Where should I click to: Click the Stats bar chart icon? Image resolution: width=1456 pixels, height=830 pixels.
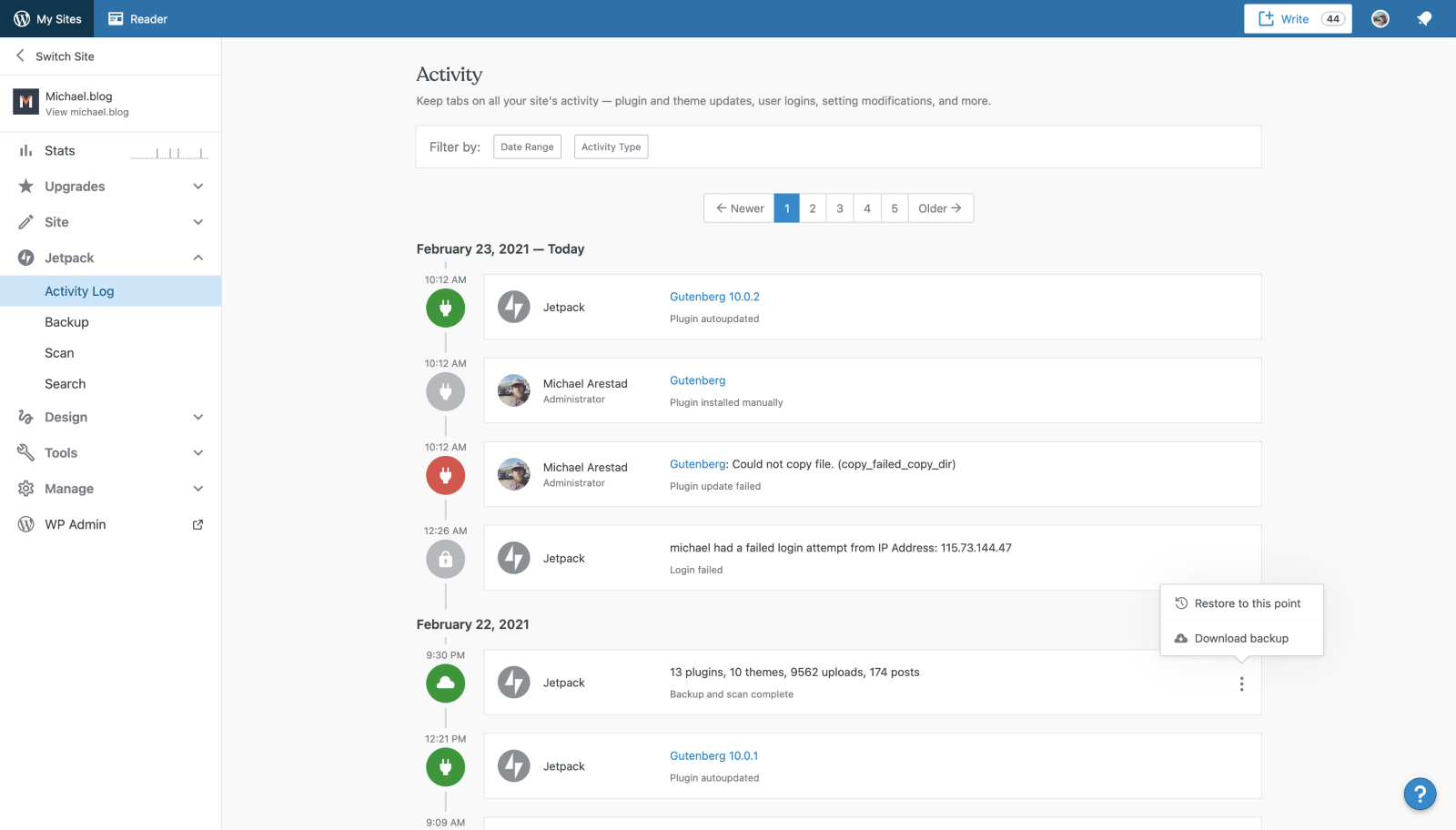26,151
